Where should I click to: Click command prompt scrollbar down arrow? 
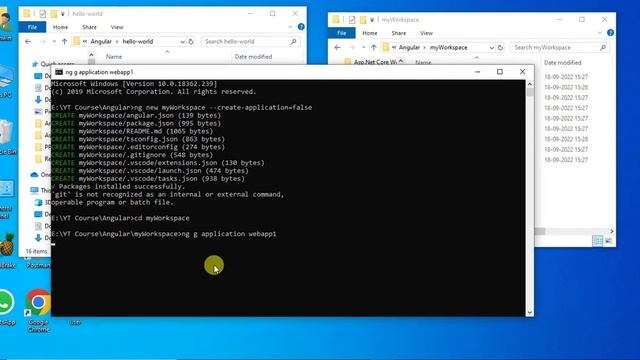(x=529, y=313)
